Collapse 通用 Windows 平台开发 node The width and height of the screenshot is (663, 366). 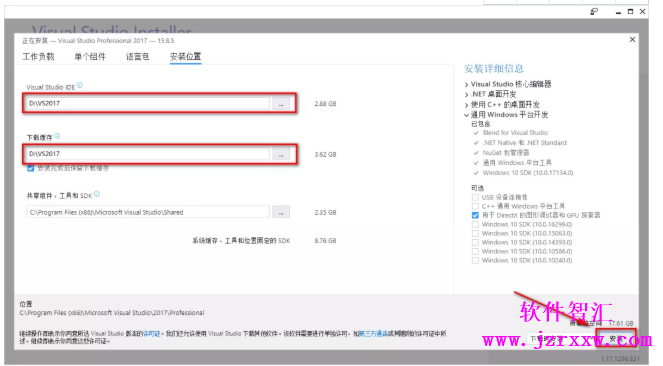click(466, 115)
